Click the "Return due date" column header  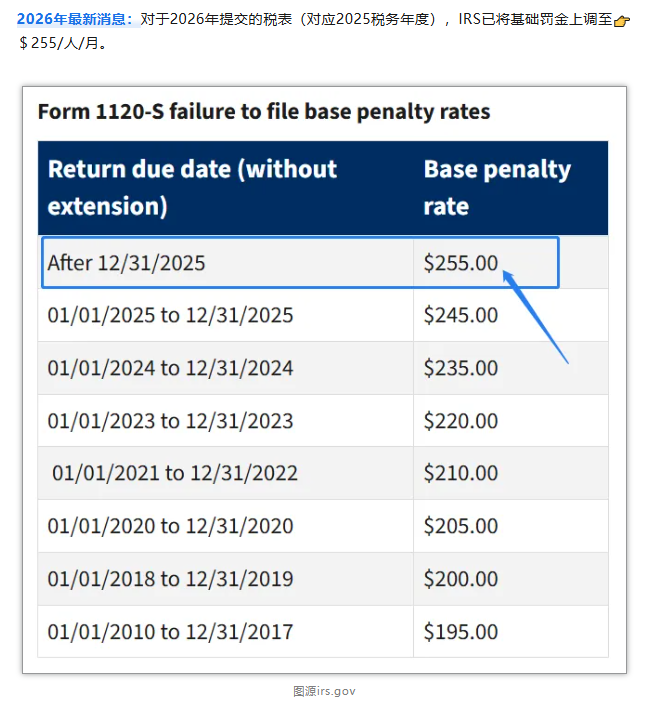click(193, 187)
